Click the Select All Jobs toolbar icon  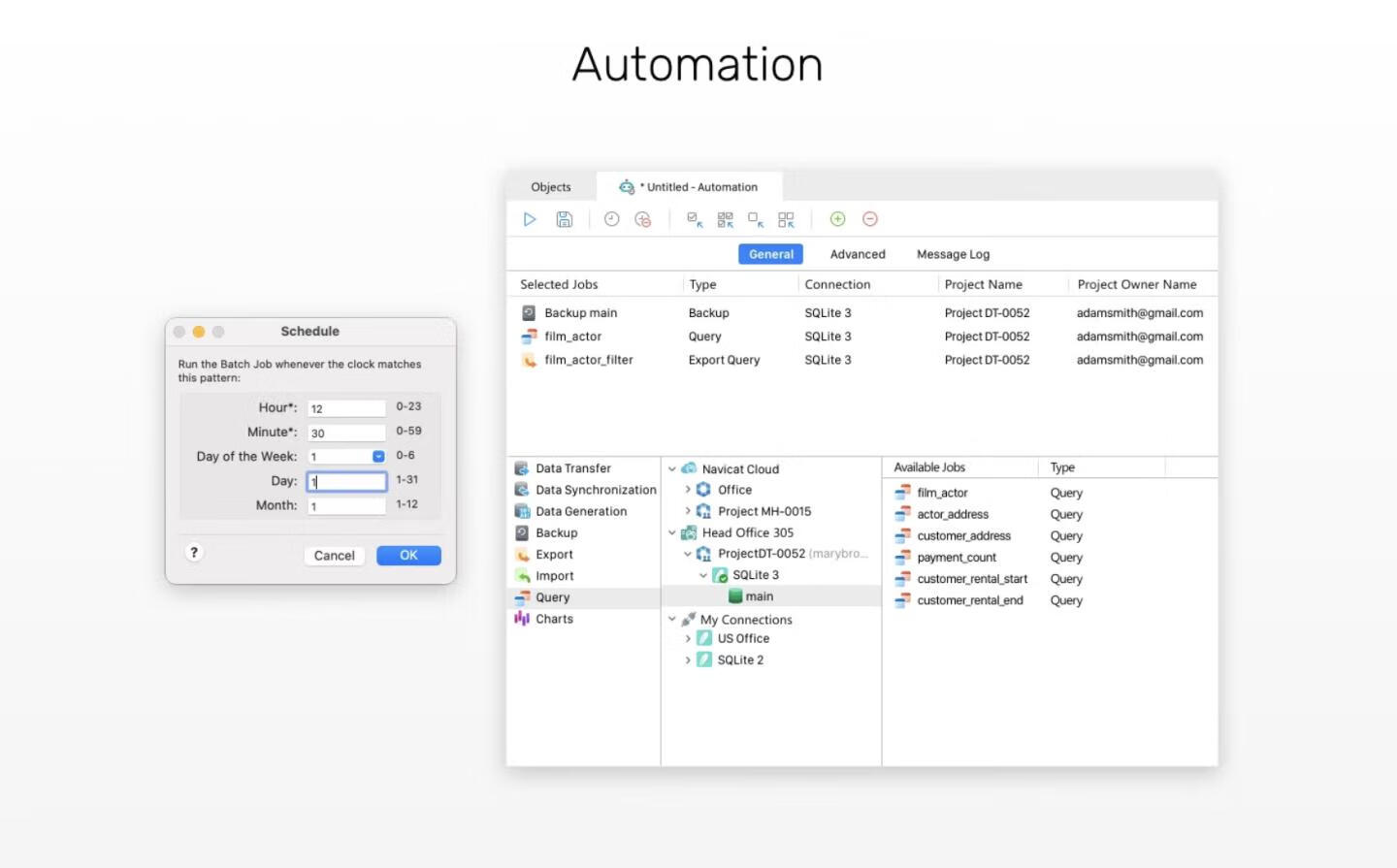(x=725, y=219)
